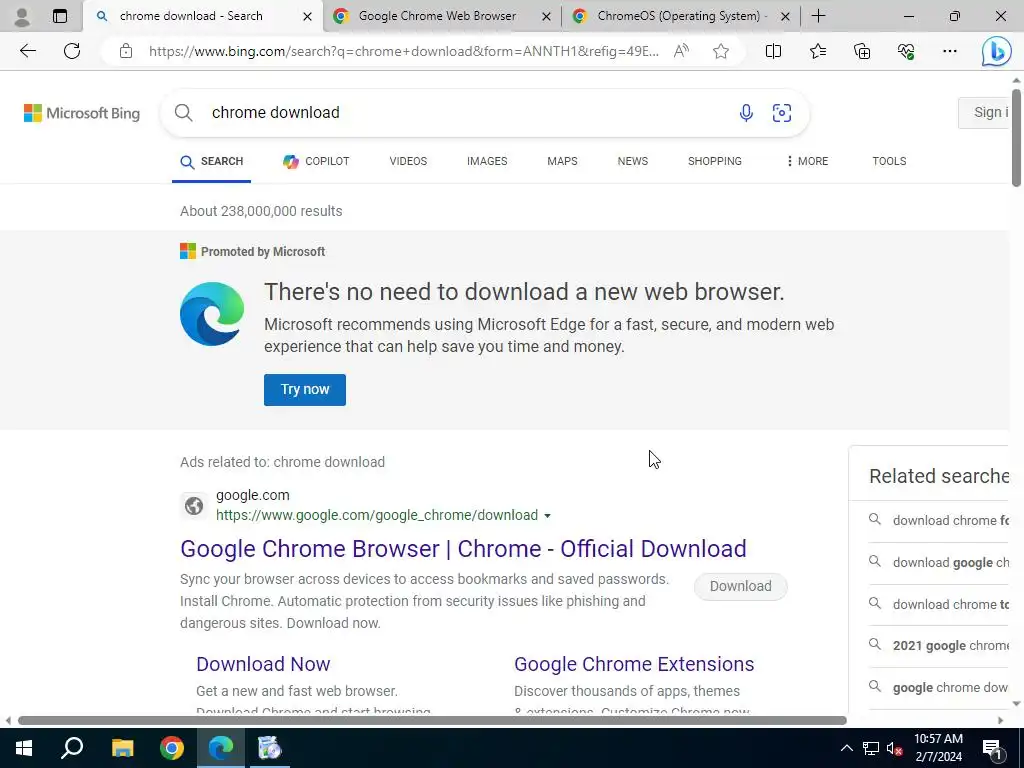Click the magnifier icon in search box
The width and height of the screenshot is (1024, 768).
click(184, 112)
